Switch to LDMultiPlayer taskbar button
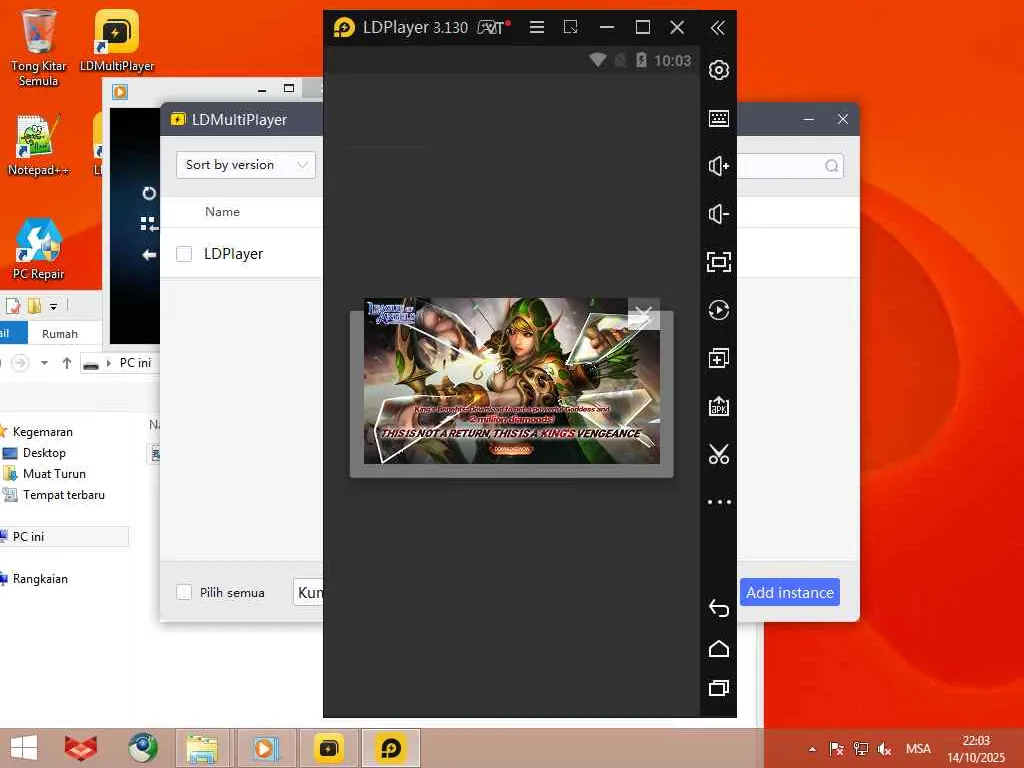Image resolution: width=1024 pixels, height=768 pixels. [328, 748]
